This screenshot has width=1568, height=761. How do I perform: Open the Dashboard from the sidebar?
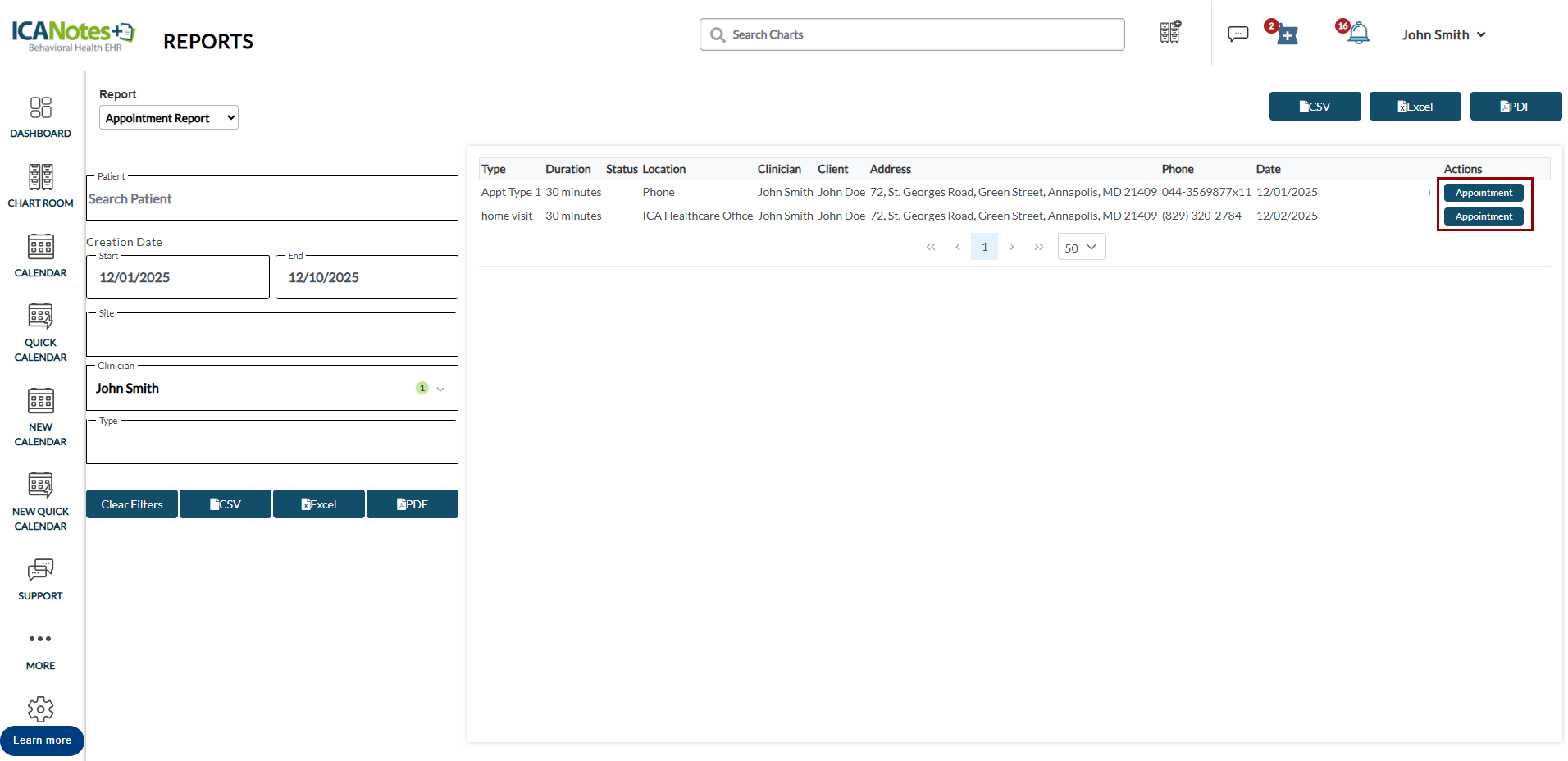pyautogui.click(x=40, y=117)
